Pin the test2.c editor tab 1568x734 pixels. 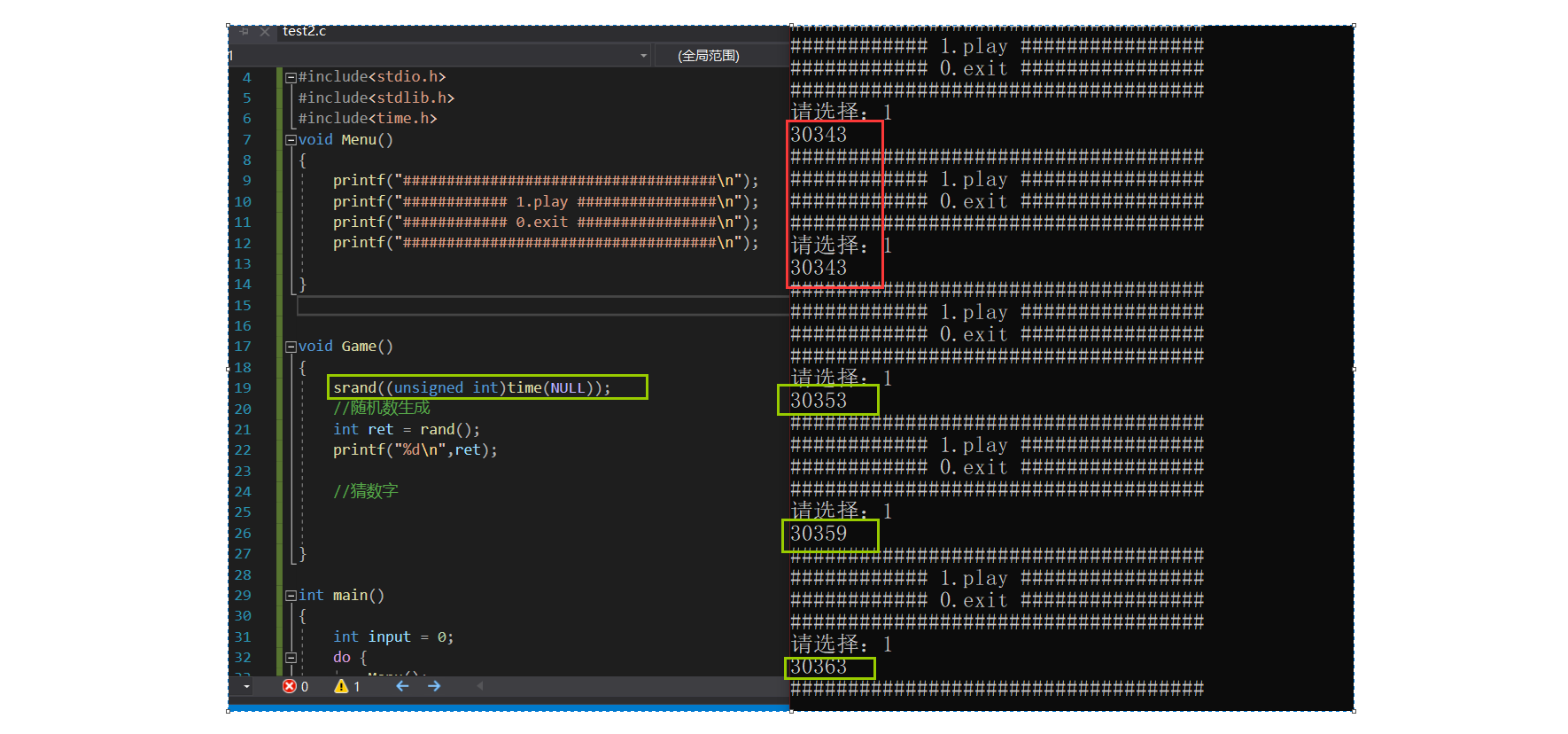pyautogui.click(x=245, y=31)
